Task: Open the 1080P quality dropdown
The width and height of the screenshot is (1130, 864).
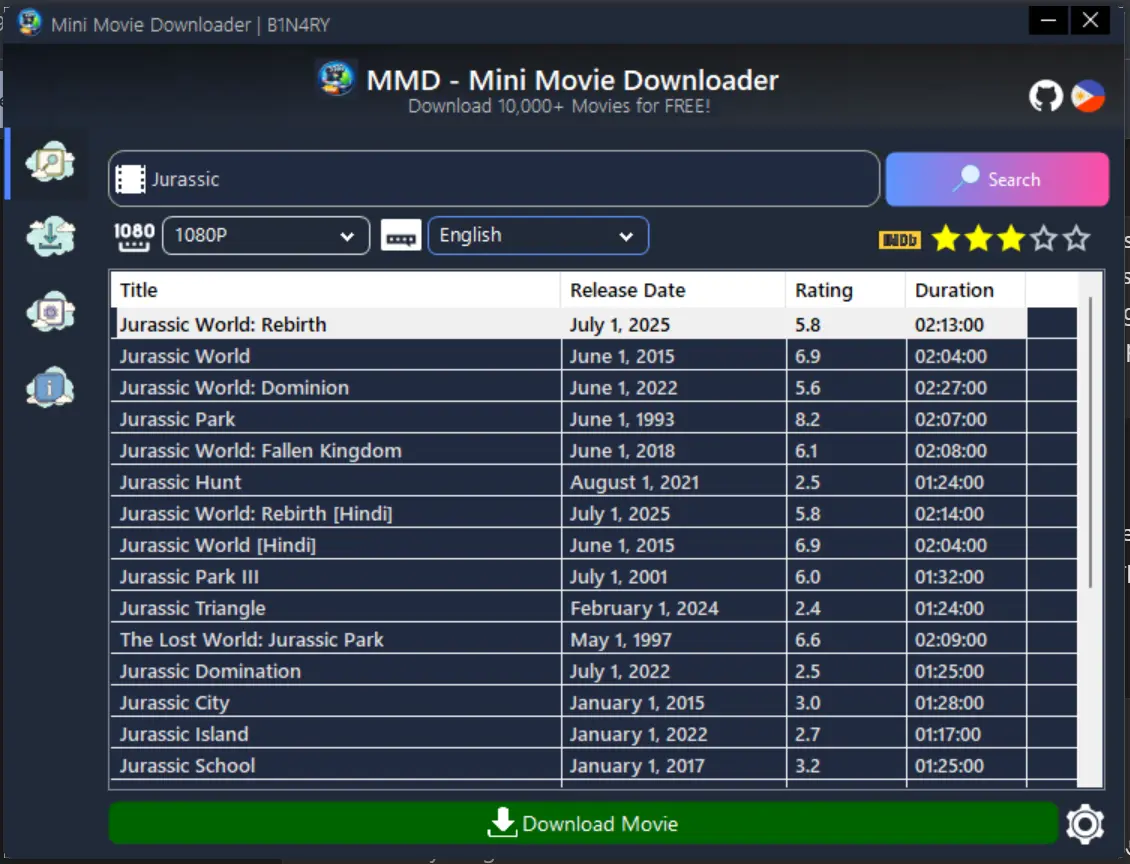Action: click(x=266, y=236)
